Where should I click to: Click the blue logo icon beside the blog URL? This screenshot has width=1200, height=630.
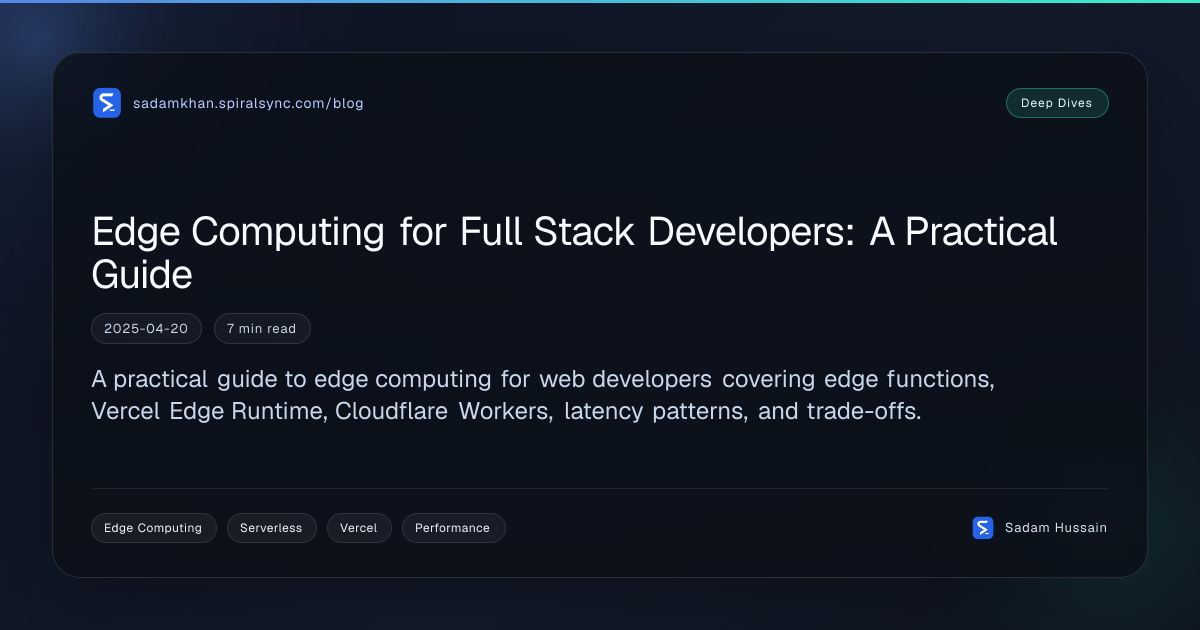107,103
